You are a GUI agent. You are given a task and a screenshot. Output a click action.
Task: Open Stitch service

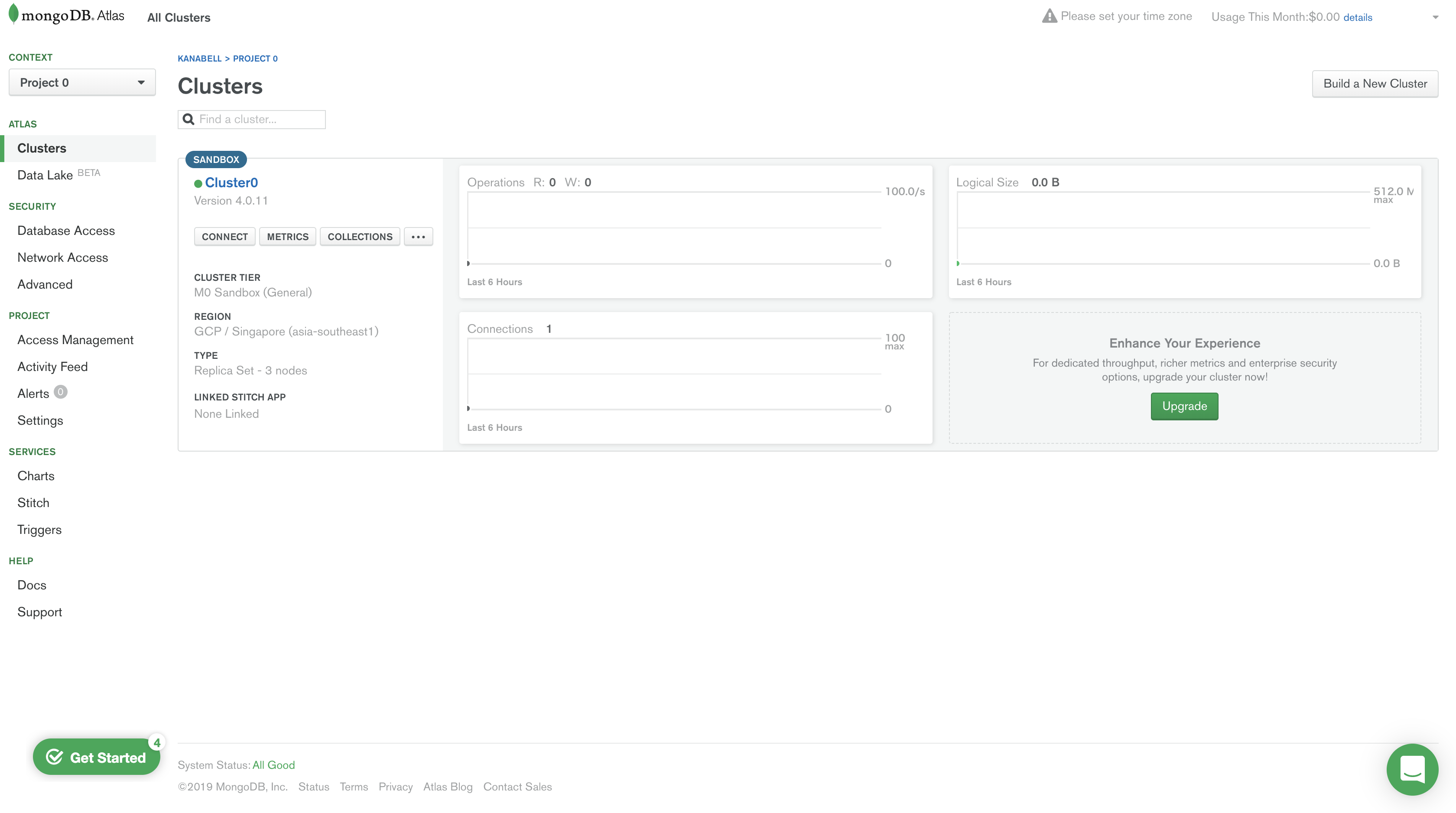pyautogui.click(x=33, y=503)
